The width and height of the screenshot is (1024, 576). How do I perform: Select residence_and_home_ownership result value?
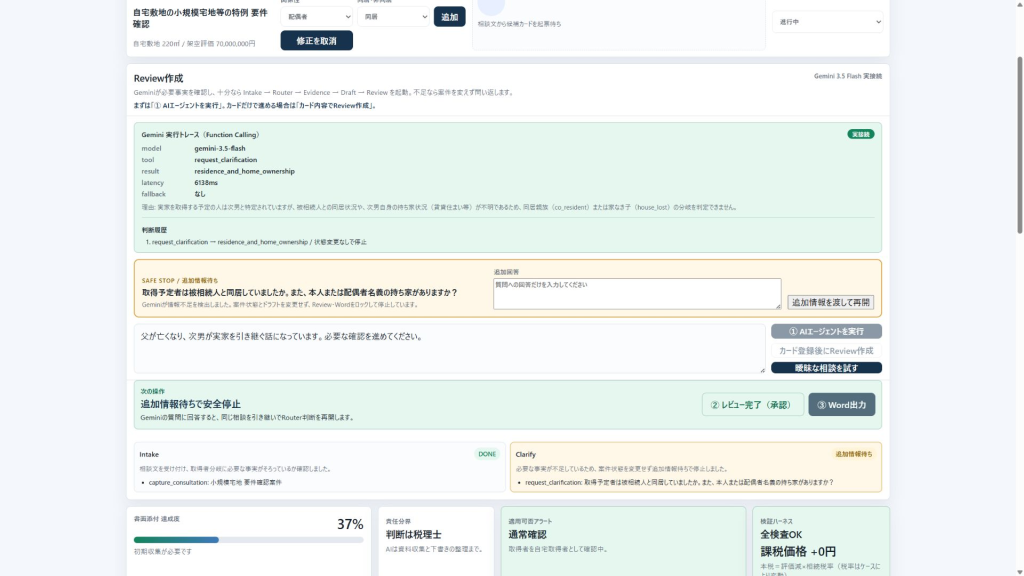tap(244, 171)
